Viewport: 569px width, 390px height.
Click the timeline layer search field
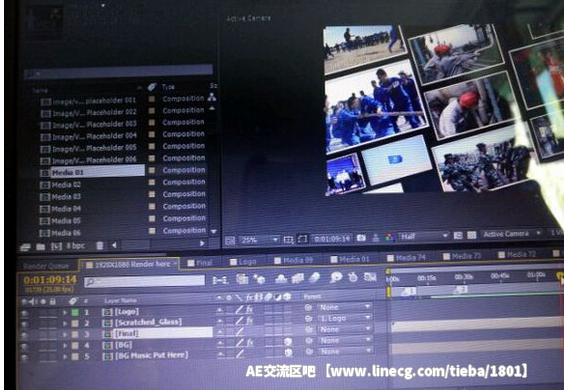pos(144,281)
